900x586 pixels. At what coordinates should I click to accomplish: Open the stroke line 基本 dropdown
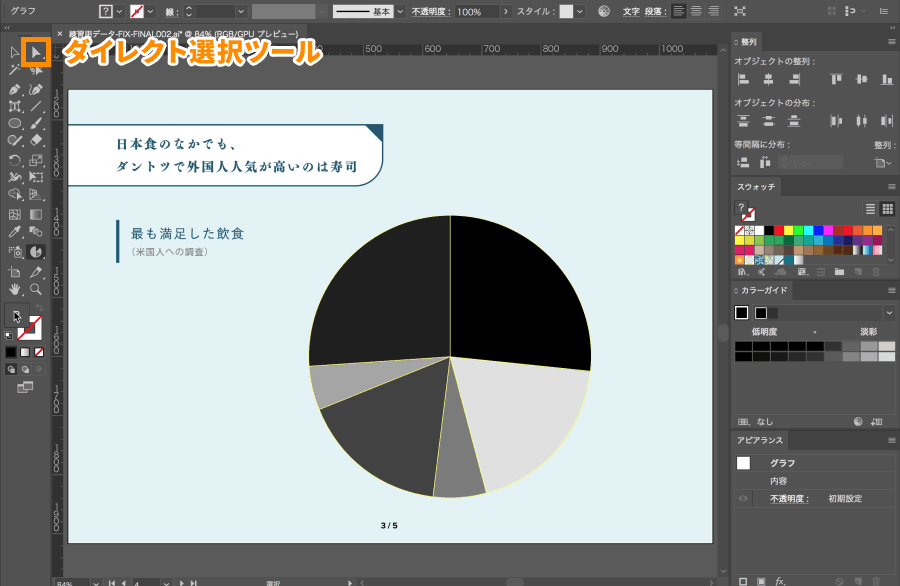(x=400, y=11)
